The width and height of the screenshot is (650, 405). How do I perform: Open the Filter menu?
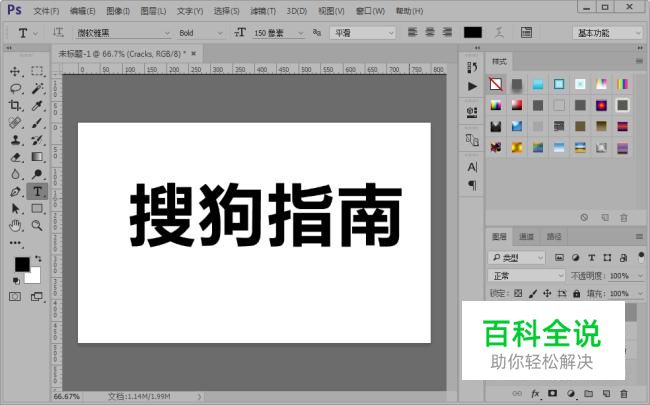[263, 11]
